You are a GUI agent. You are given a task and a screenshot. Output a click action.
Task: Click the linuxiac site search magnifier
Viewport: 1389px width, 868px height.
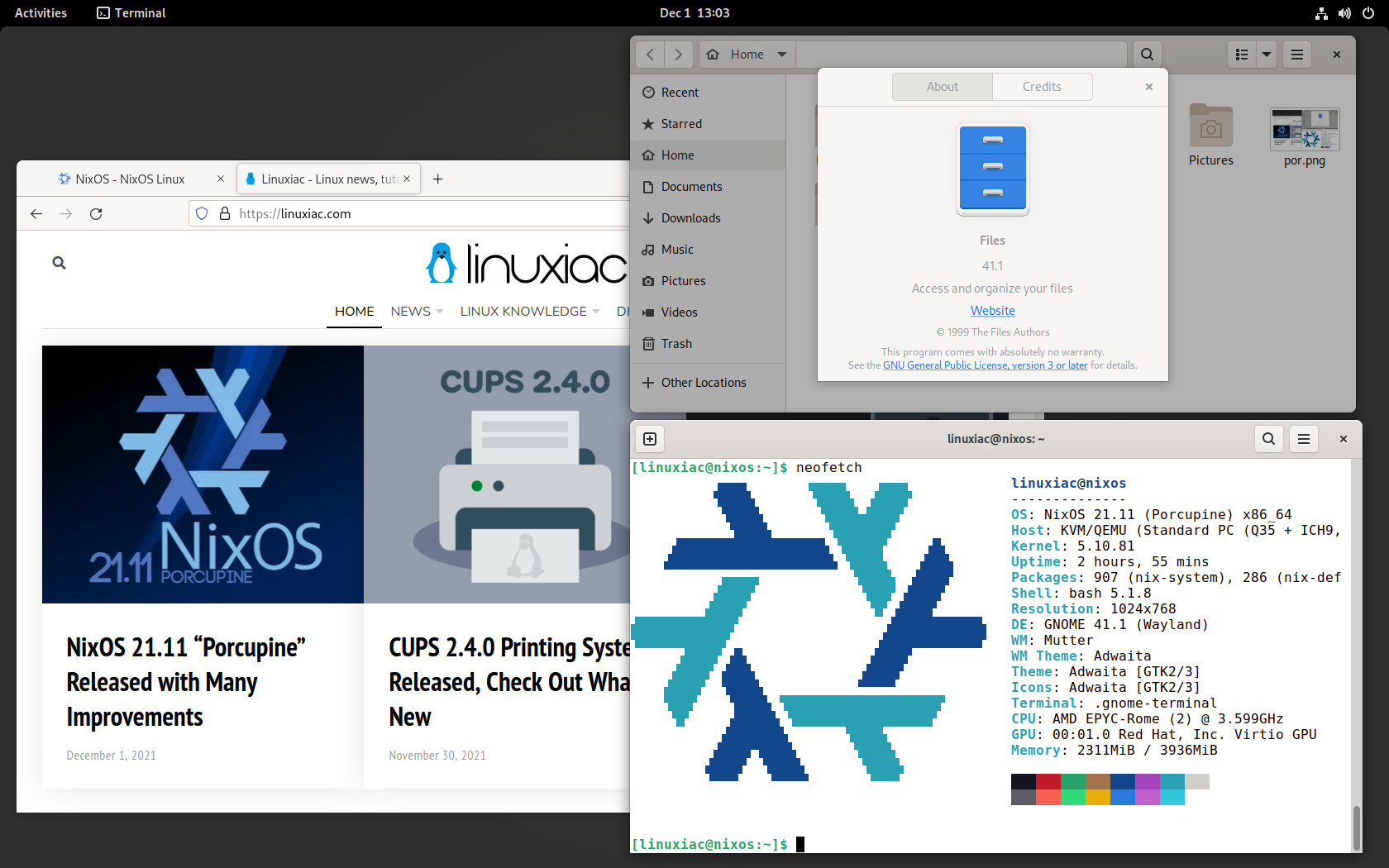coord(59,263)
